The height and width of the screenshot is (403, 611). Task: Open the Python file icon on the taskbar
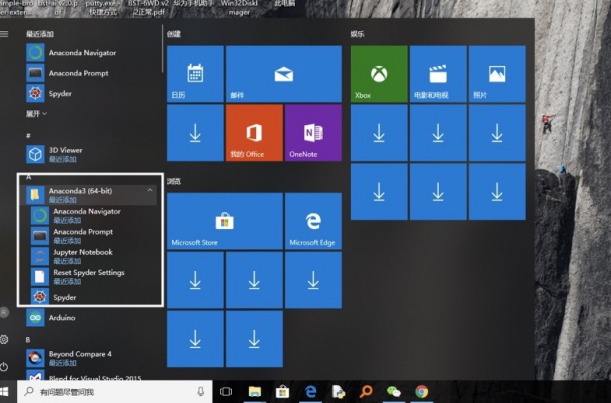coord(338,391)
